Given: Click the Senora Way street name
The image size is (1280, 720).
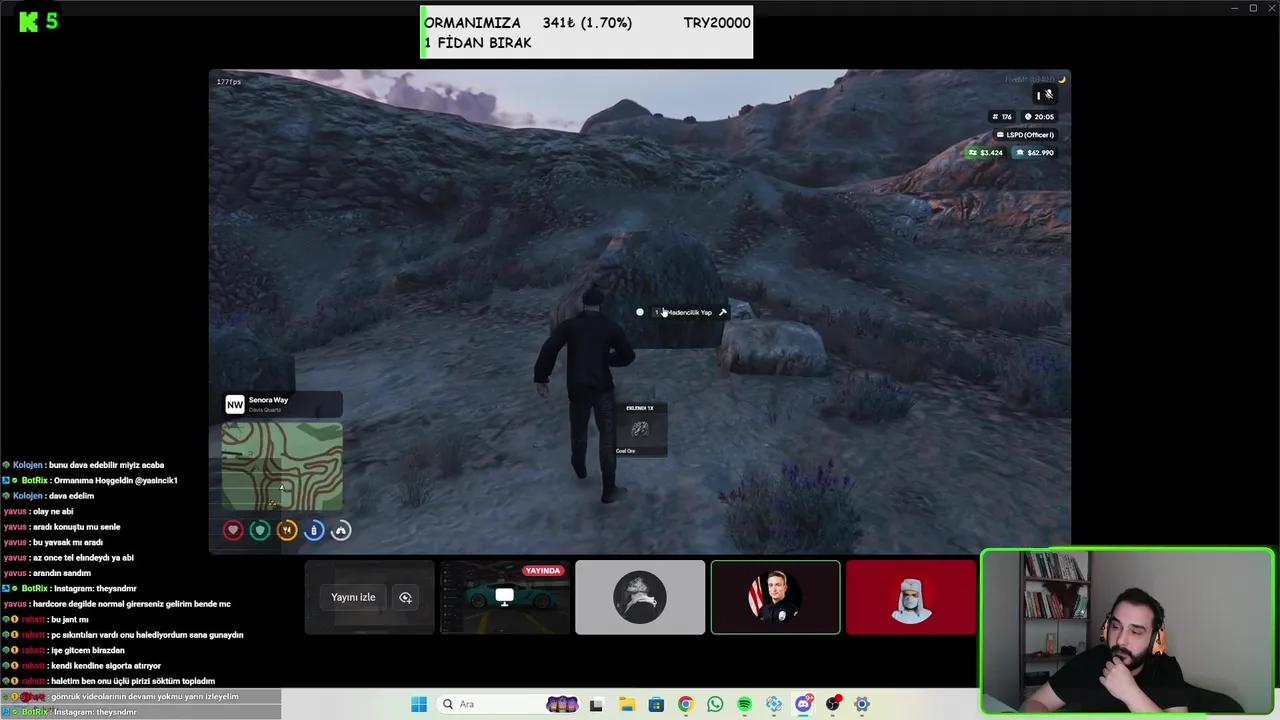Looking at the screenshot, I should pos(268,400).
